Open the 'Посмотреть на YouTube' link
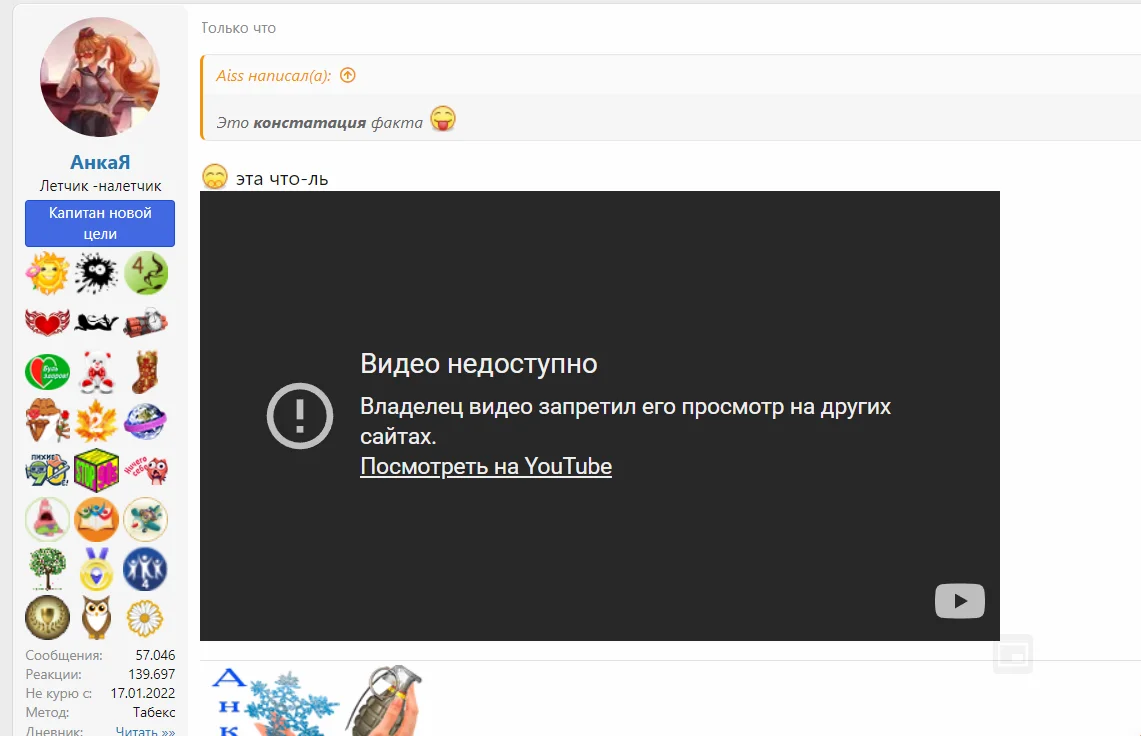 [x=486, y=466]
